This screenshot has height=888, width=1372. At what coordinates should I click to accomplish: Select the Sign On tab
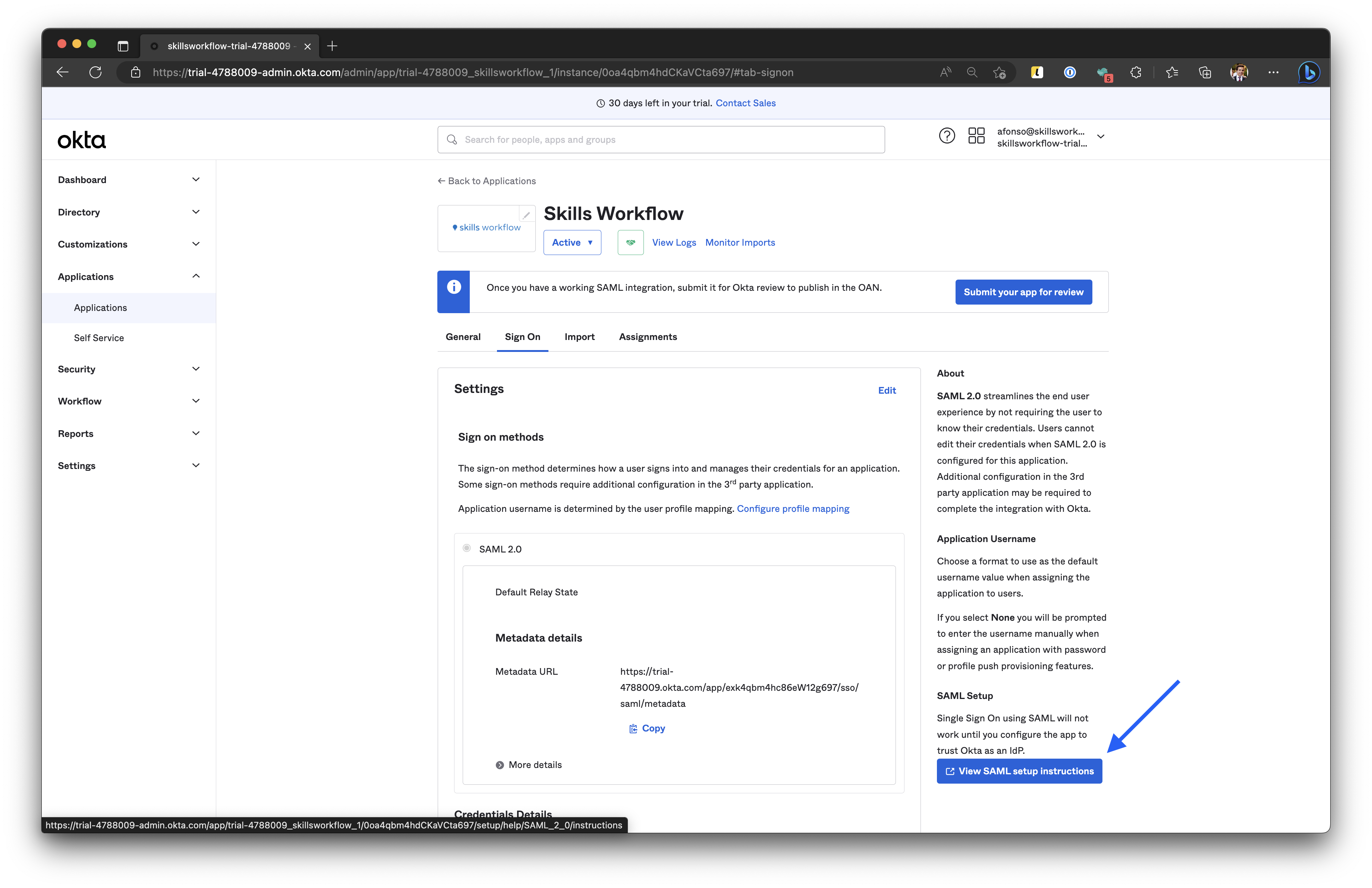pyautogui.click(x=522, y=337)
